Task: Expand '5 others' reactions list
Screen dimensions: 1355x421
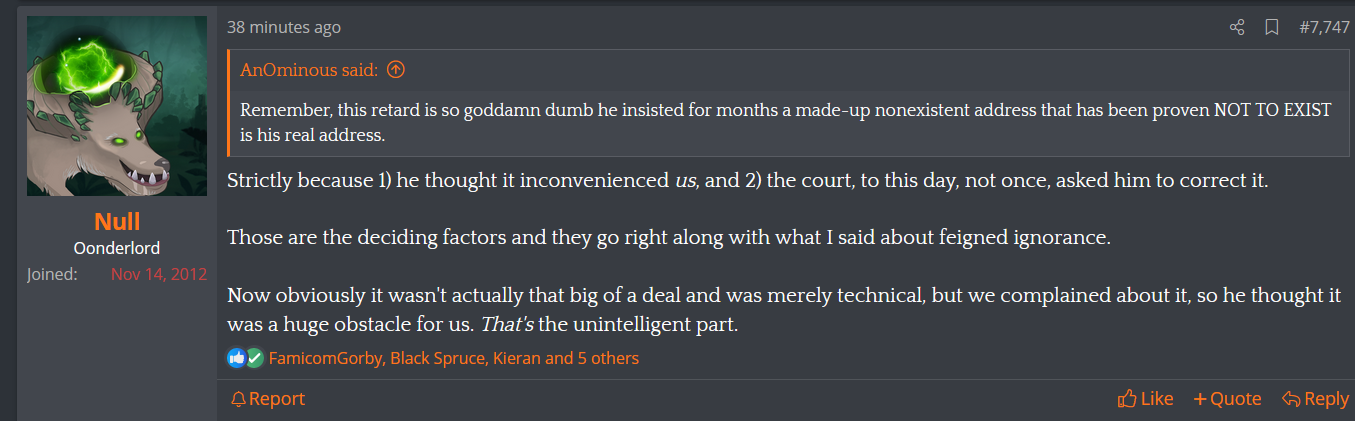Action: tap(608, 358)
